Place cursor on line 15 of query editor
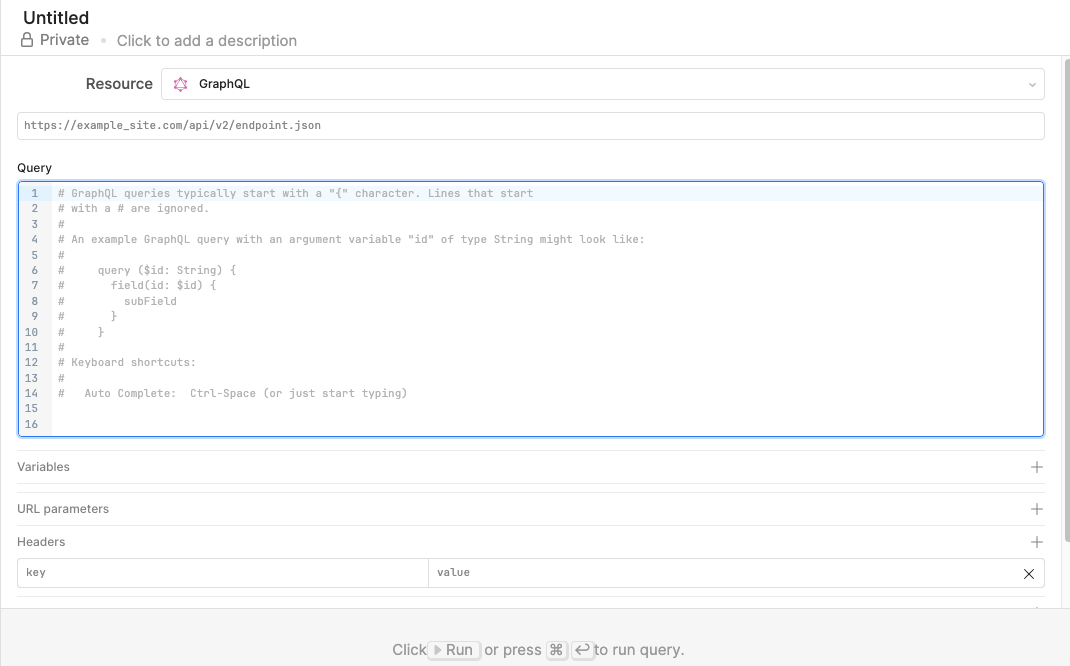 click(x=546, y=409)
